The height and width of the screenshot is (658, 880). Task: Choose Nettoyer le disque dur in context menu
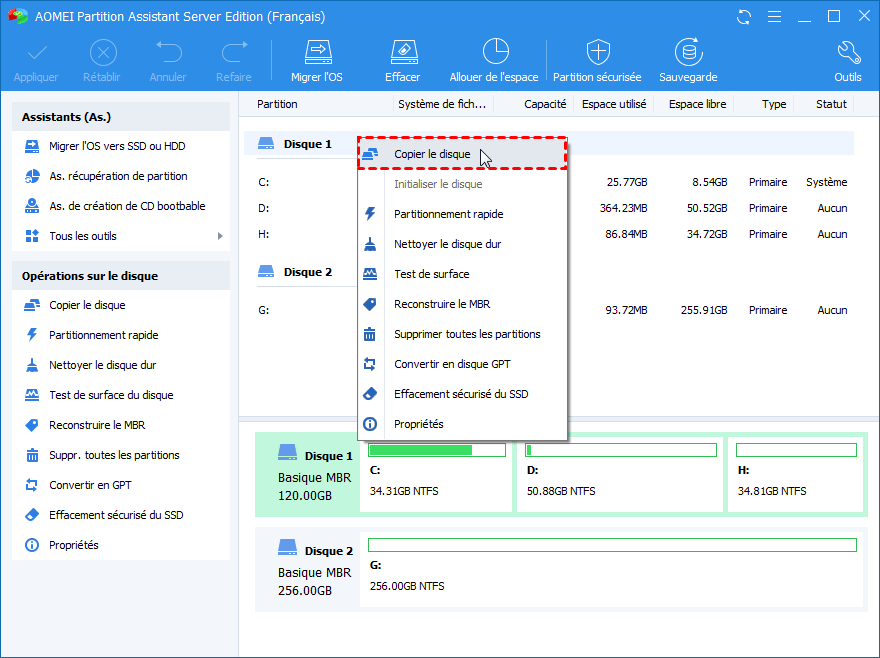(x=462, y=244)
